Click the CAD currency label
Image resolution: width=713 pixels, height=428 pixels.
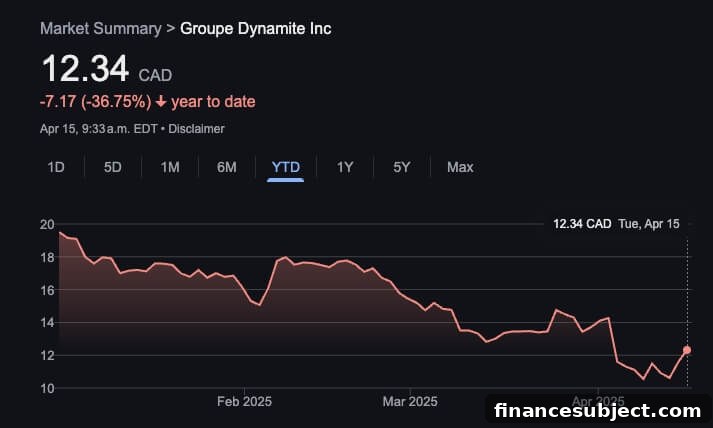(155, 75)
